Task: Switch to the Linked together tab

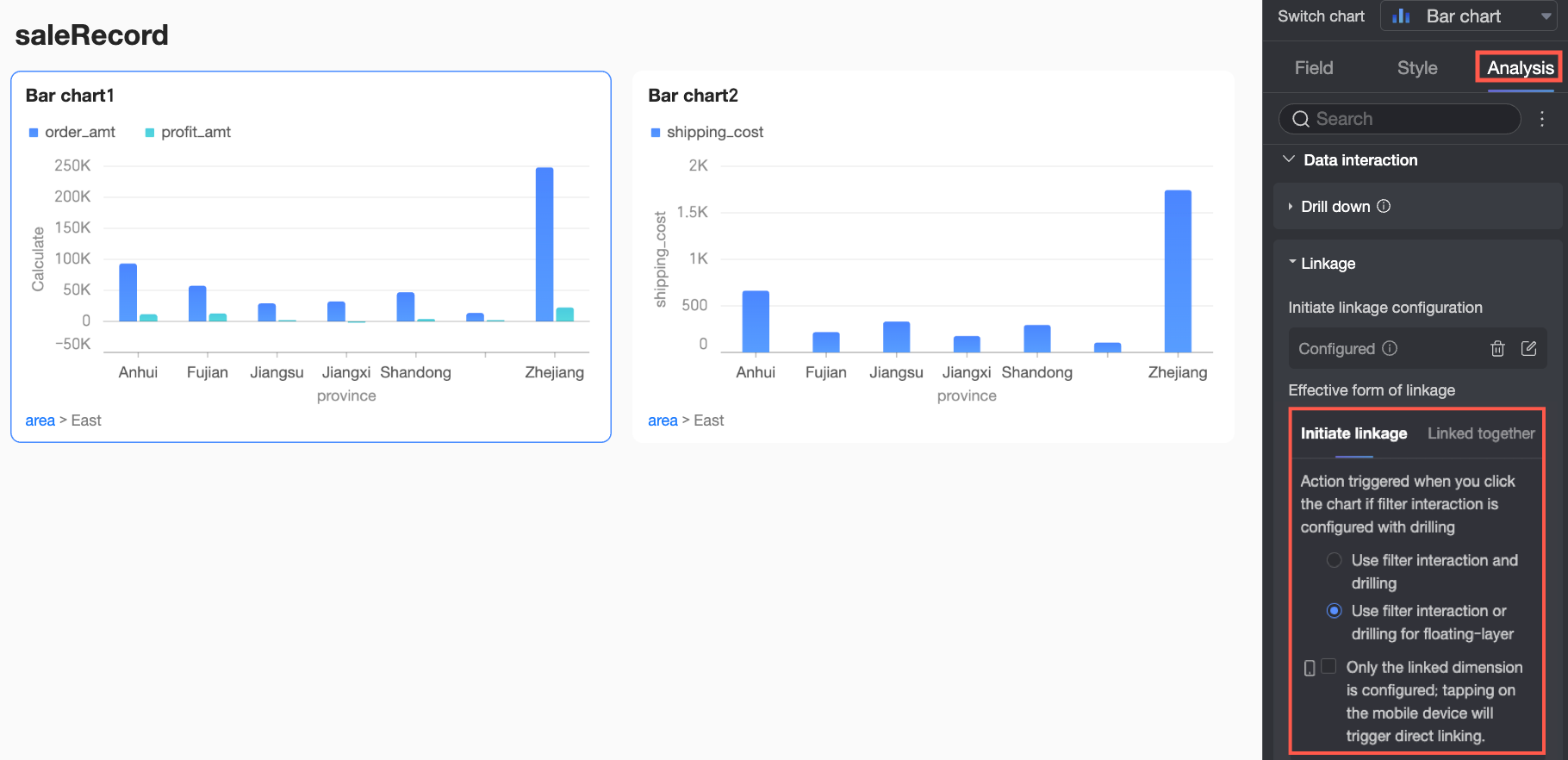Action: [1481, 433]
